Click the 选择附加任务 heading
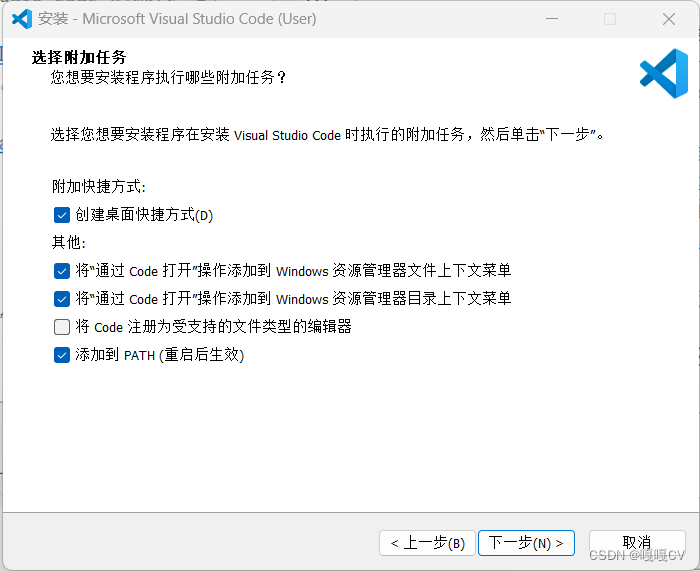The width and height of the screenshot is (700, 571). click(x=79, y=57)
